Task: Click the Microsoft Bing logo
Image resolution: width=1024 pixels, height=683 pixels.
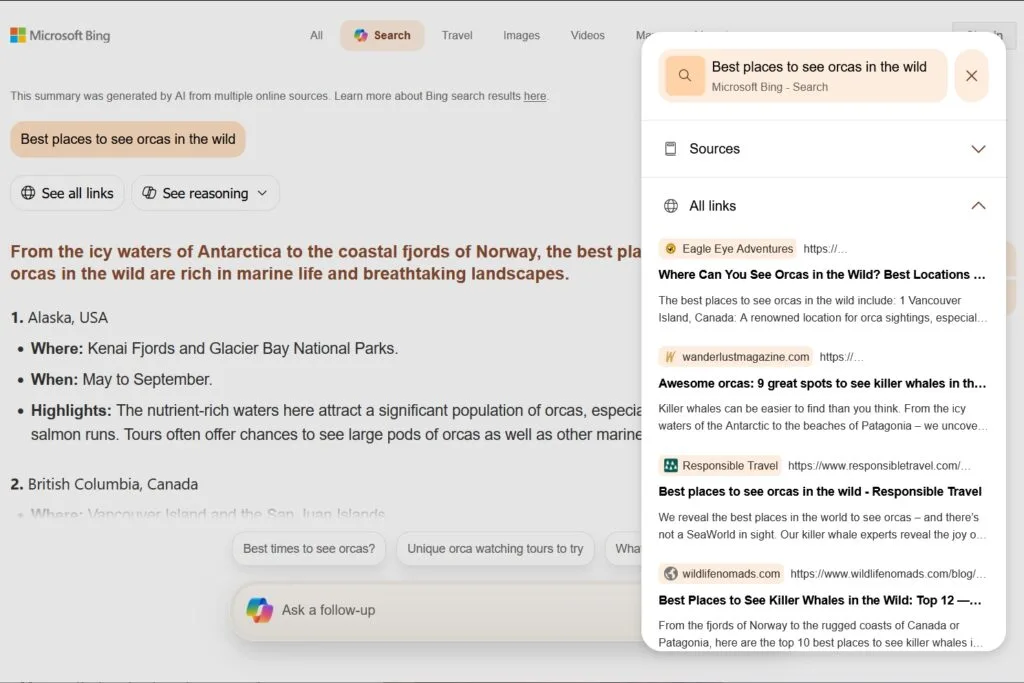Action: (60, 35)
